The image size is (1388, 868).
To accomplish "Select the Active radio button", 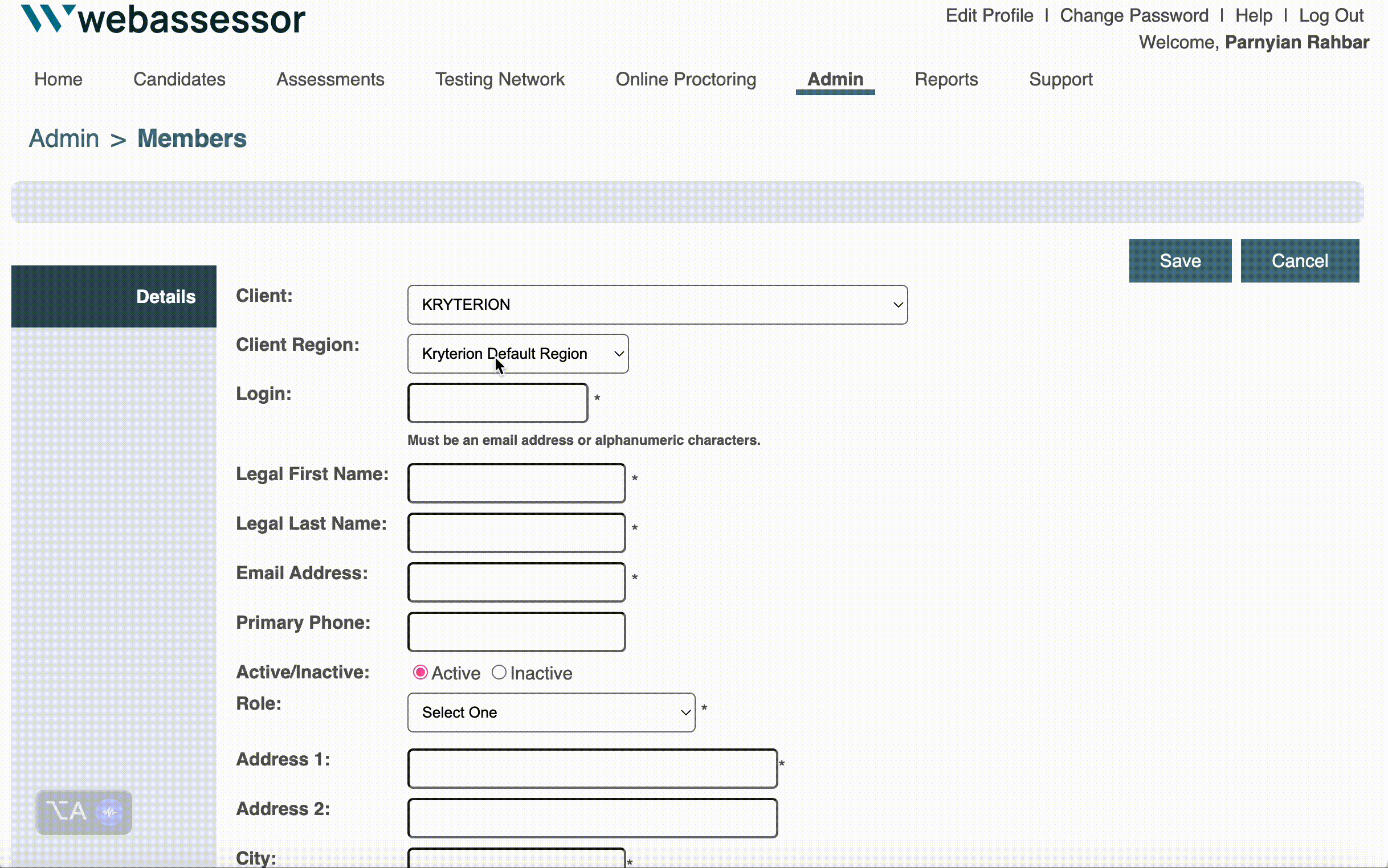I will click(x=421, y=672).
